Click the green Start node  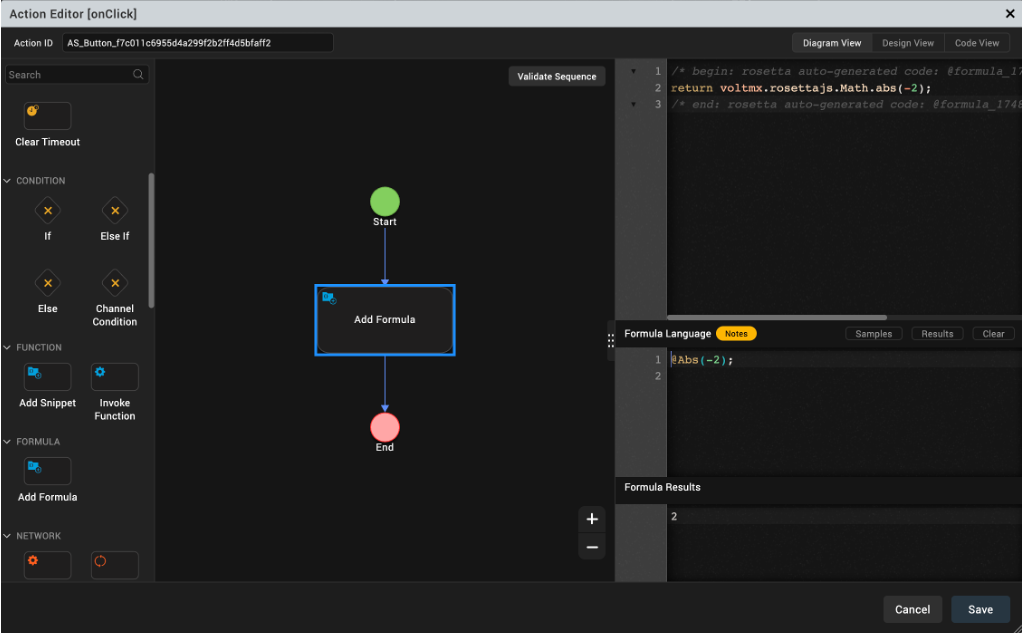(x=385, y=202)
